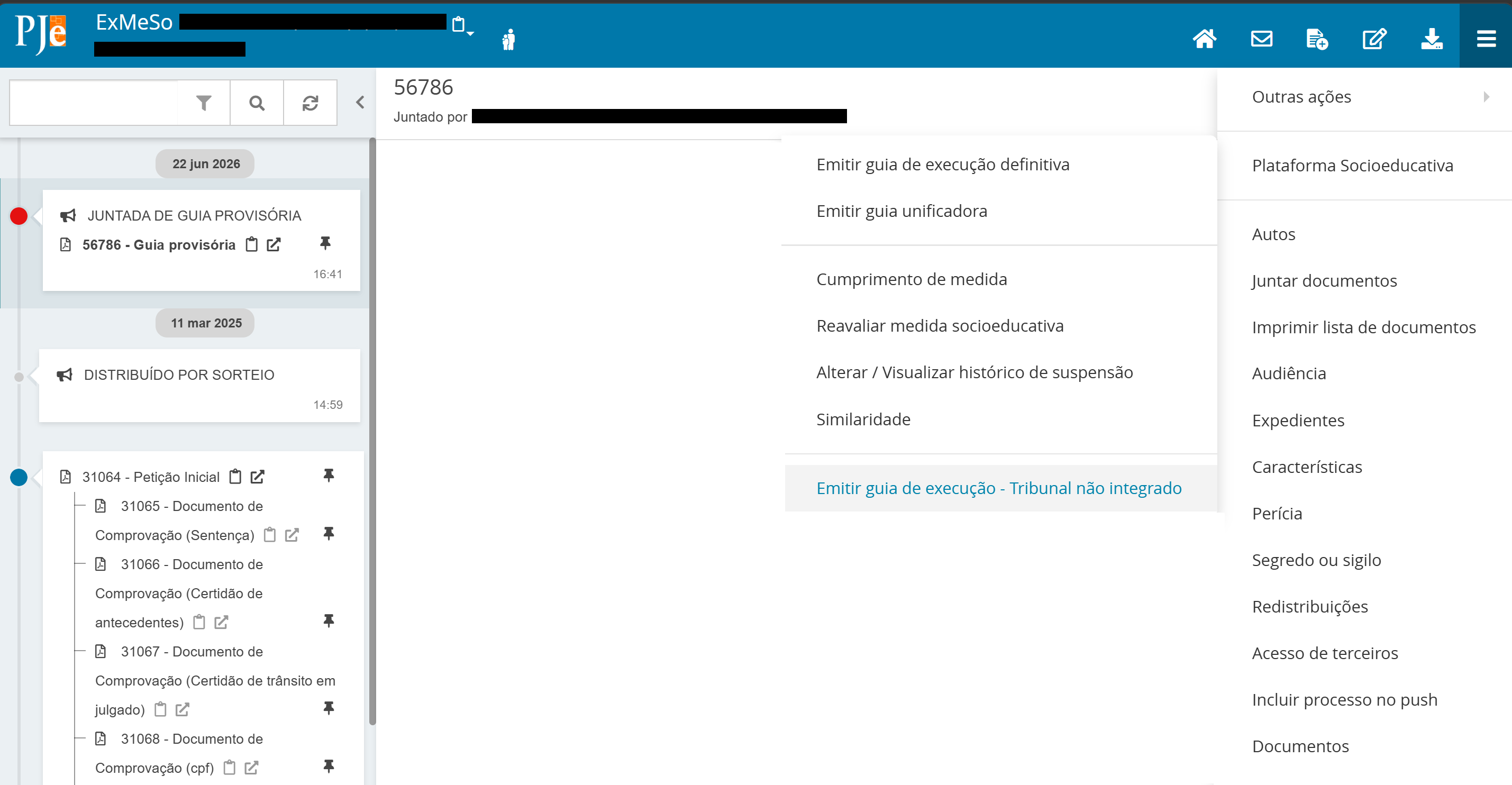This screenshot has width=1512, height=785.
Task: Click clipboard icon of 31064 Petição Inicial
Action: 235,477
